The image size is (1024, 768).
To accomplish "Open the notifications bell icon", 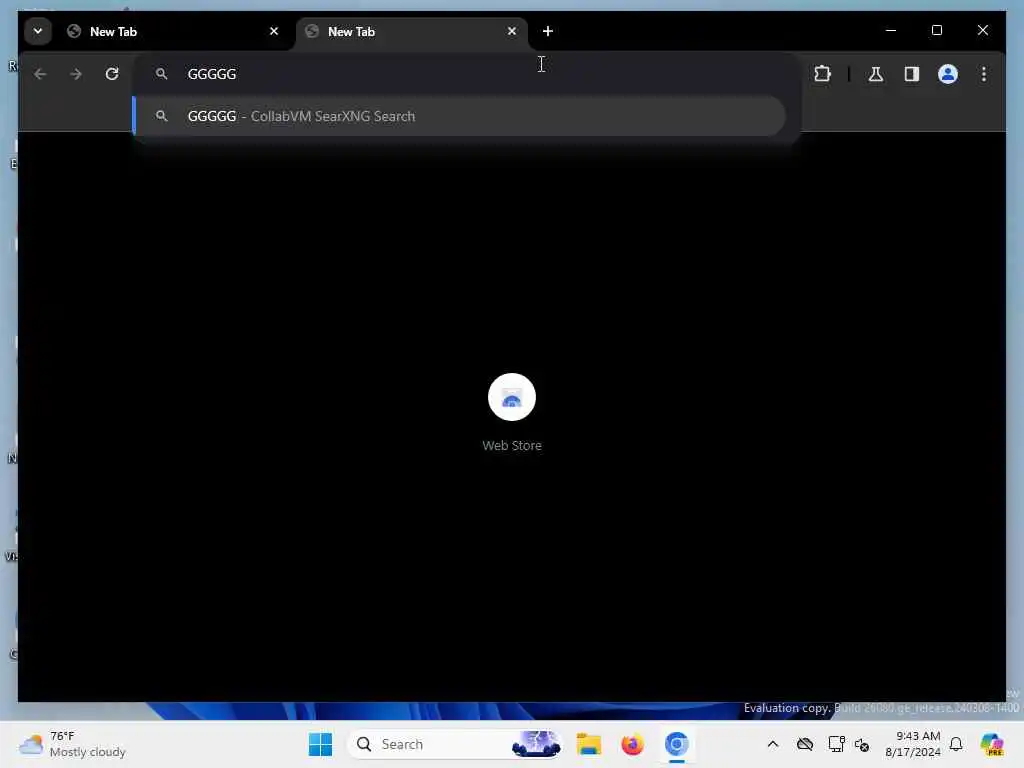I will [x=956, y=744].
